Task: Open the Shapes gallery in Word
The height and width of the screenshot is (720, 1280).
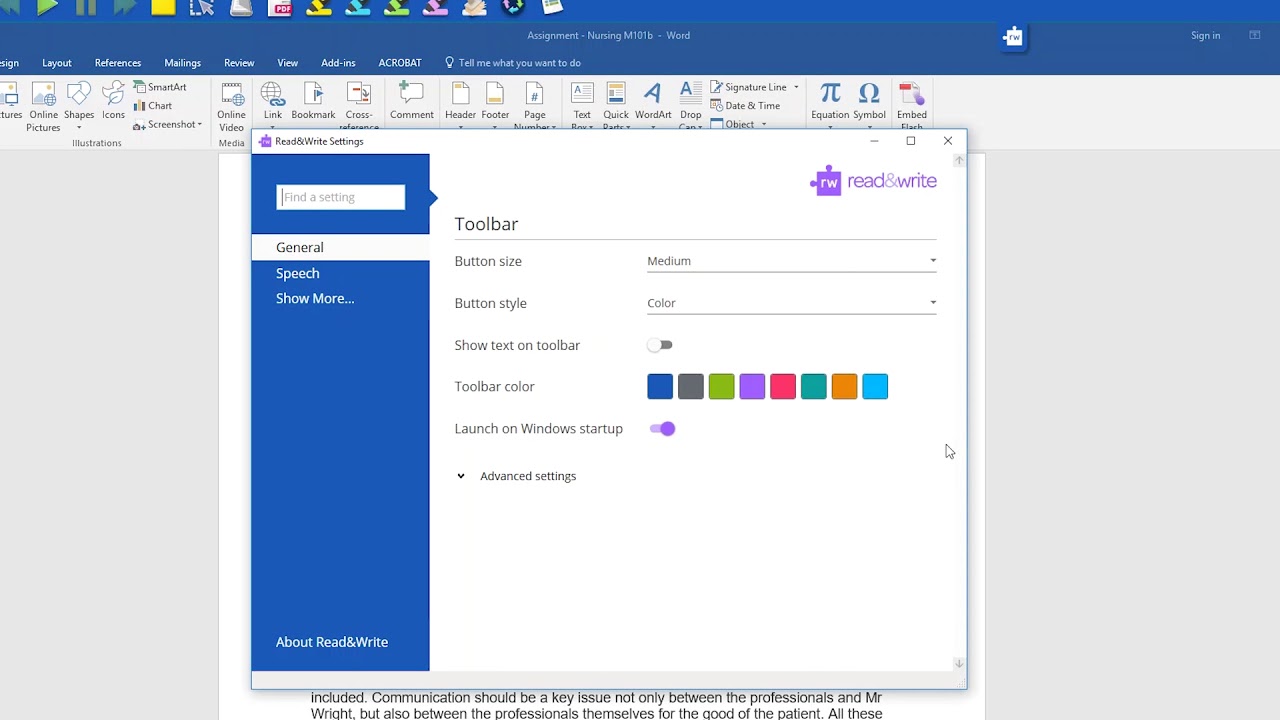Action: pos(79,107)
